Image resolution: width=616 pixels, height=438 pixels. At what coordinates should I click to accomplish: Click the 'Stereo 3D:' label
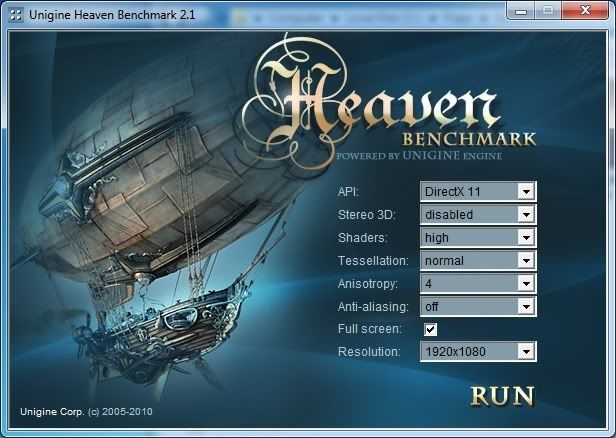[x=367, y=214]
